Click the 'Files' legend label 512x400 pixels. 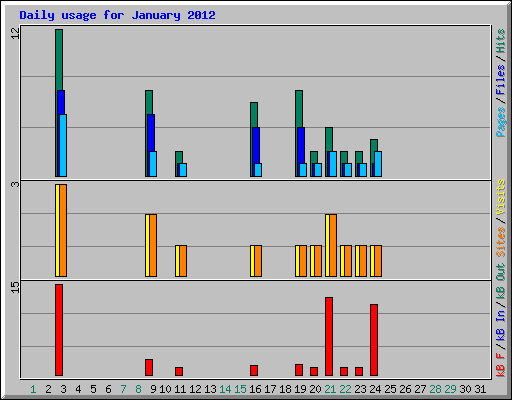500,80
